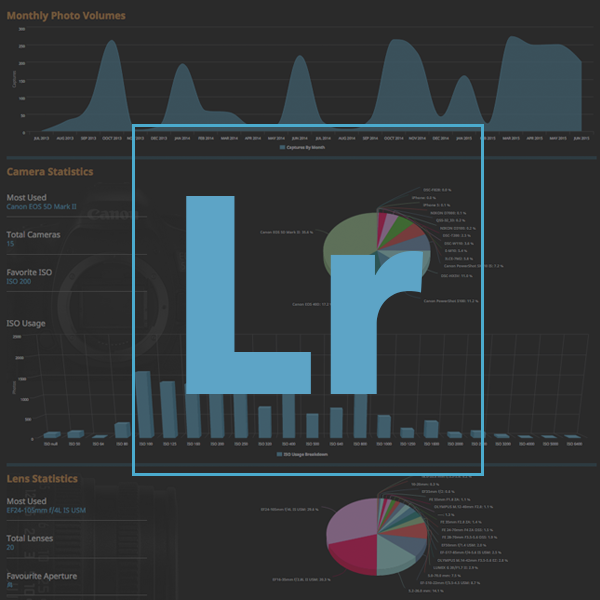Click the Monthly Photo Volumes heading
Image resolution: width=600 pixels, height=600 pixels.
66,16
